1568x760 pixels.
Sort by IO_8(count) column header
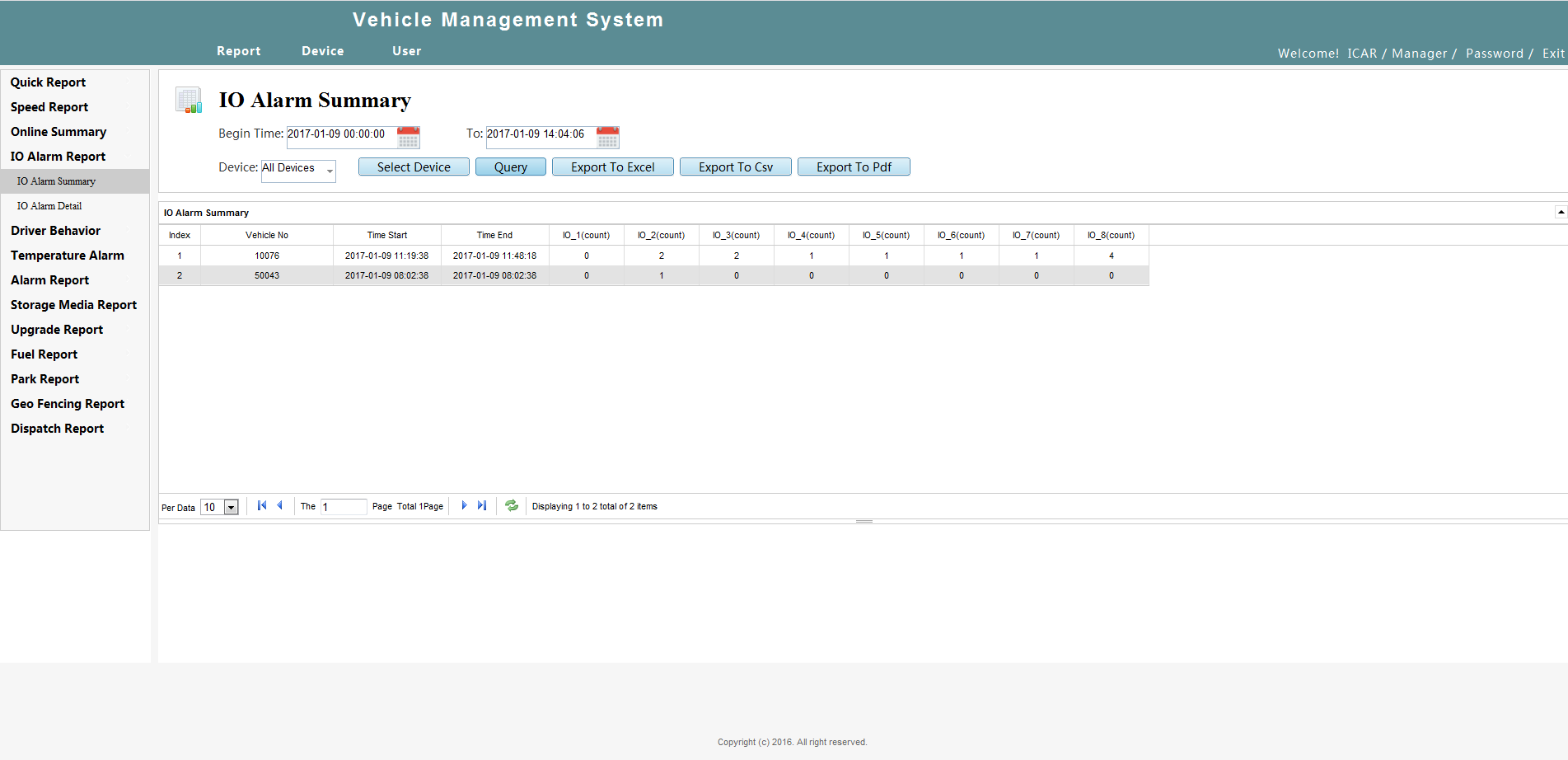click(1111, 235)
